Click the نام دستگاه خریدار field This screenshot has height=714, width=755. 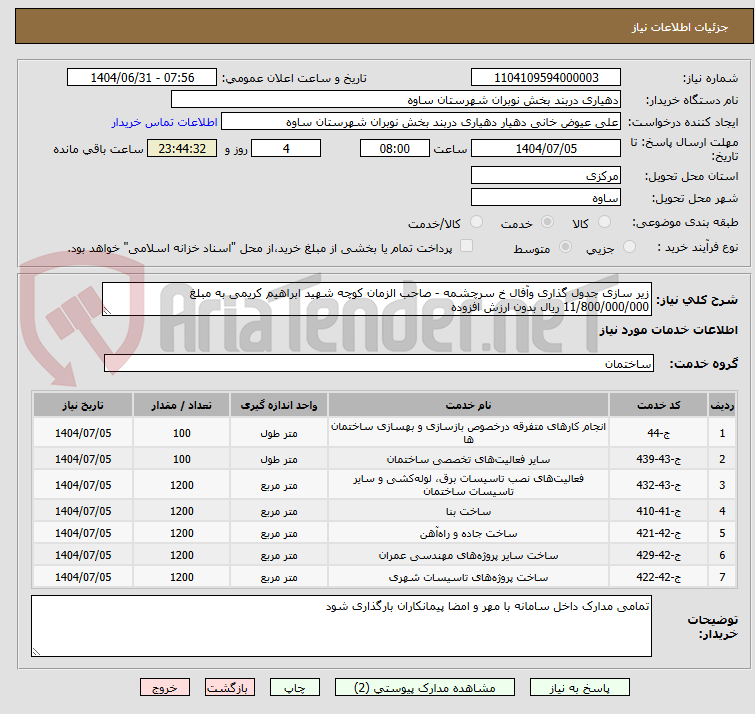396,100
